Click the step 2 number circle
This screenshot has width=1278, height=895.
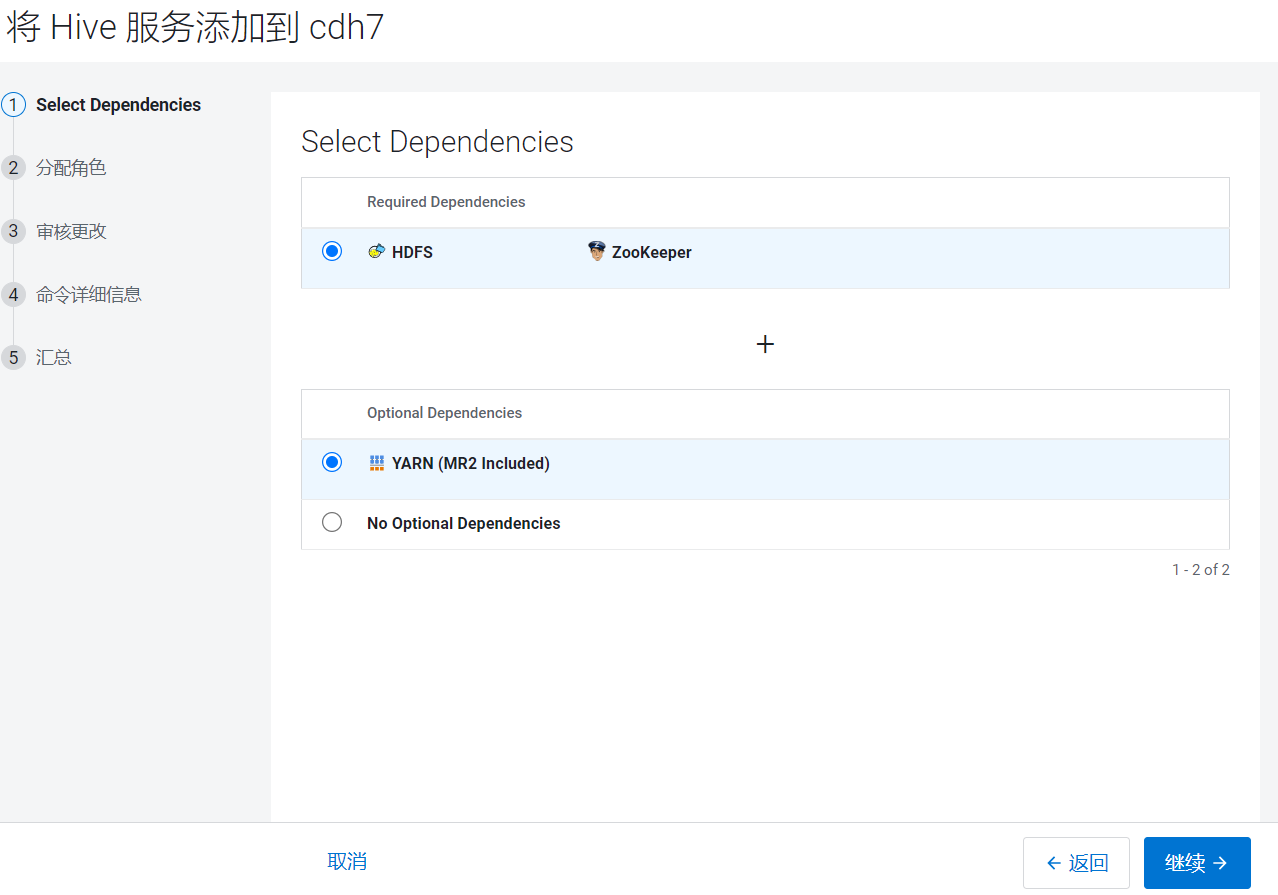click(x=13, y=168)
